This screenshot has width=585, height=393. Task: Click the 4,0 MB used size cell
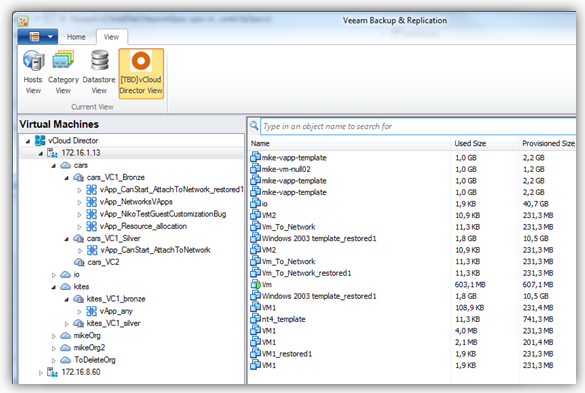pos(466,331)
